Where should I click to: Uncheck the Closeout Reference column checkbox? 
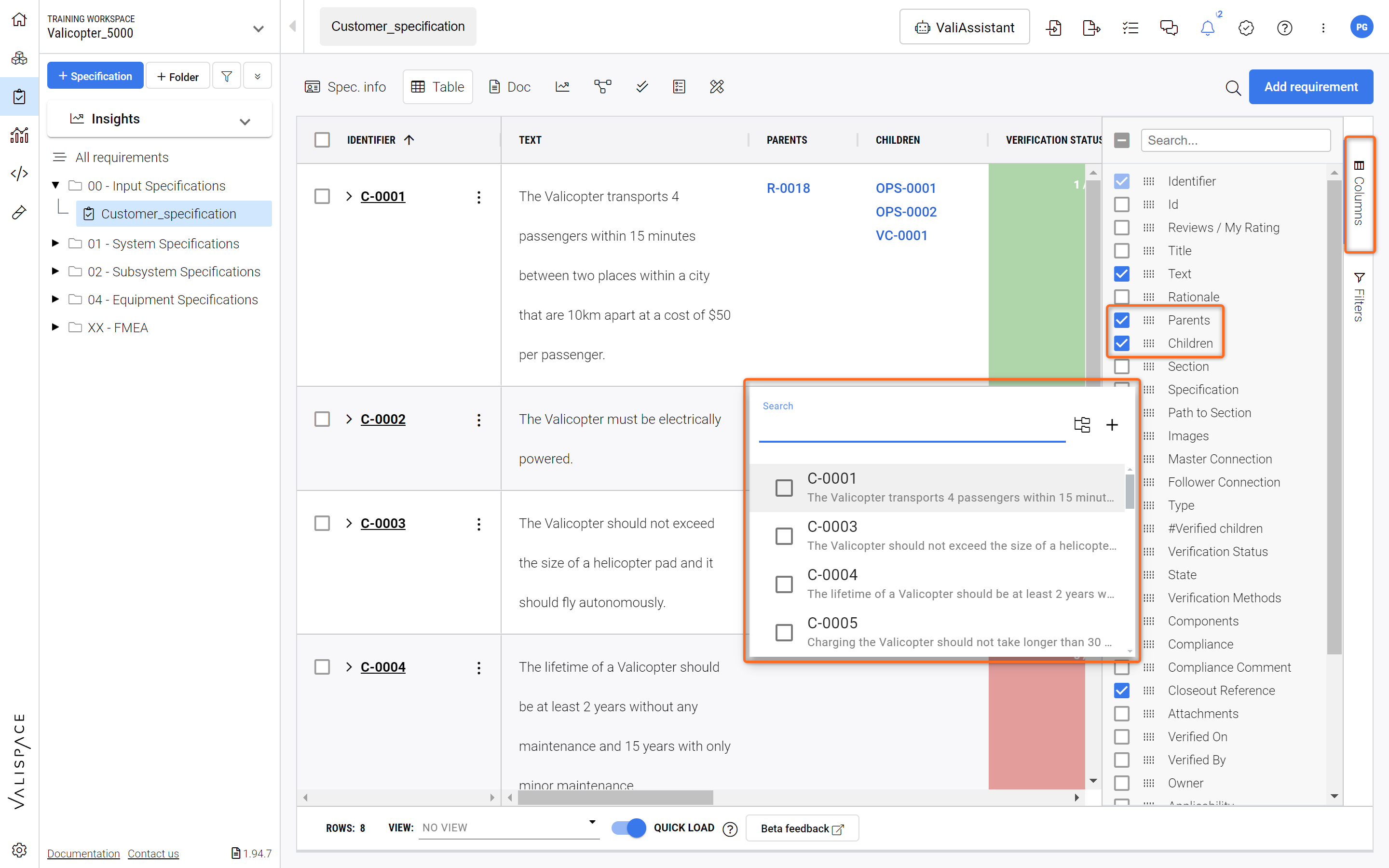1121,691
